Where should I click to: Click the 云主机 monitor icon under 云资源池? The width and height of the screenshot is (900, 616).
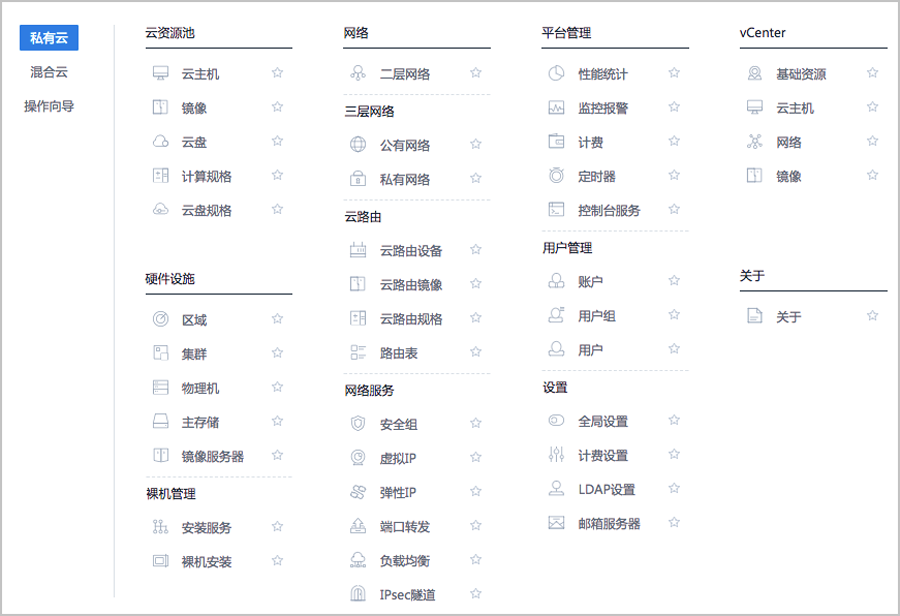point(161,73)
